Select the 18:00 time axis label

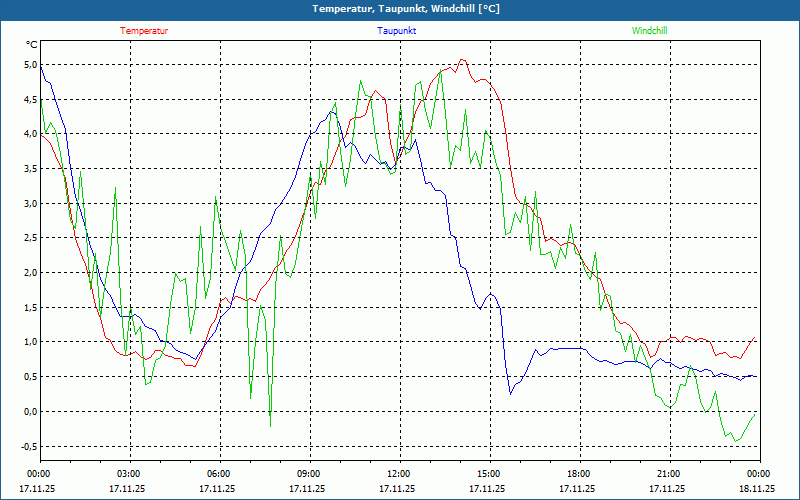579,474
